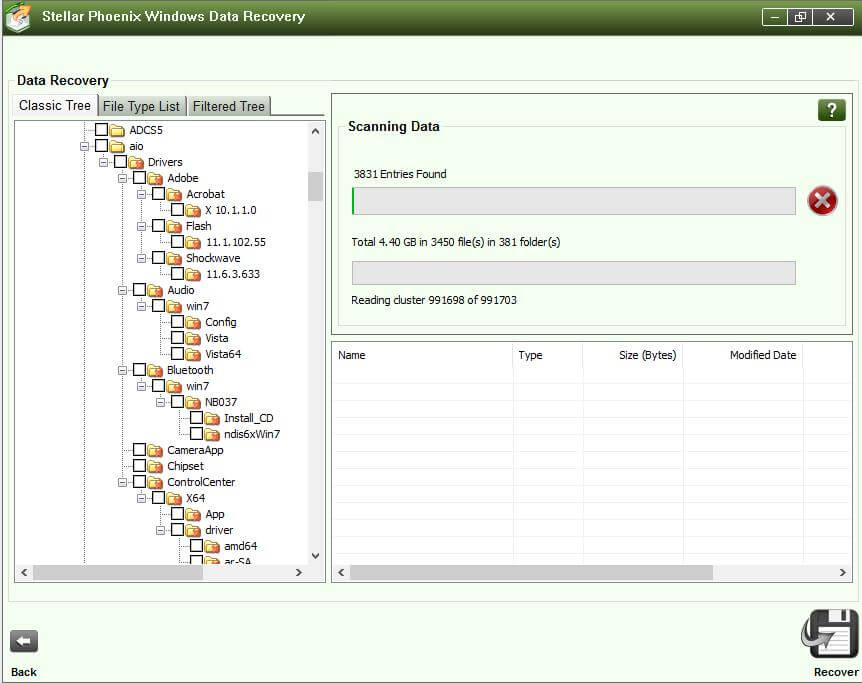Switch to the File Type List tab
The width and height of the screenshot is (862, 683).
pos(141,106)
